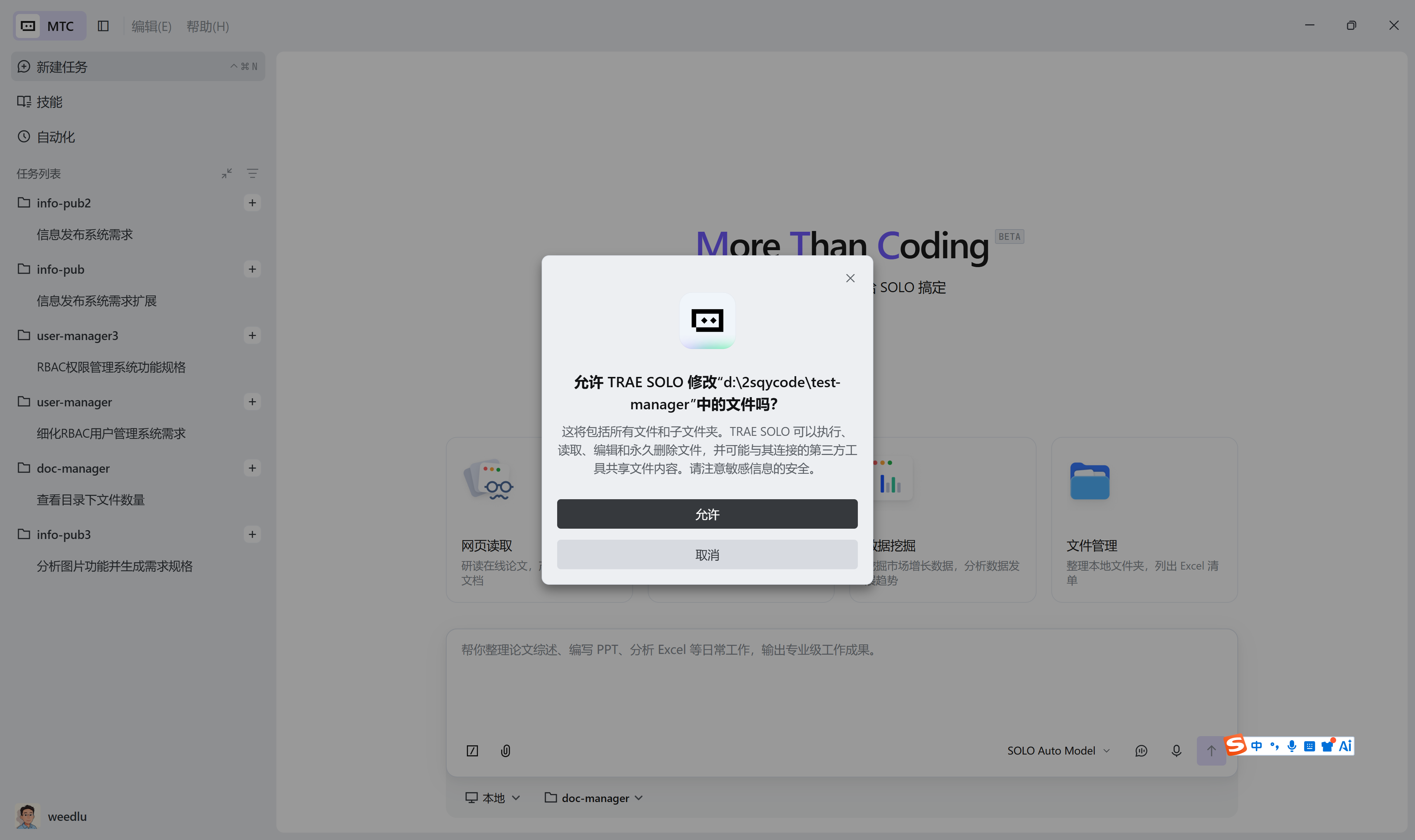The height and width of the screenshot is (840, 1415).
Task: Open the 技能 skills page
Action: 137,102
